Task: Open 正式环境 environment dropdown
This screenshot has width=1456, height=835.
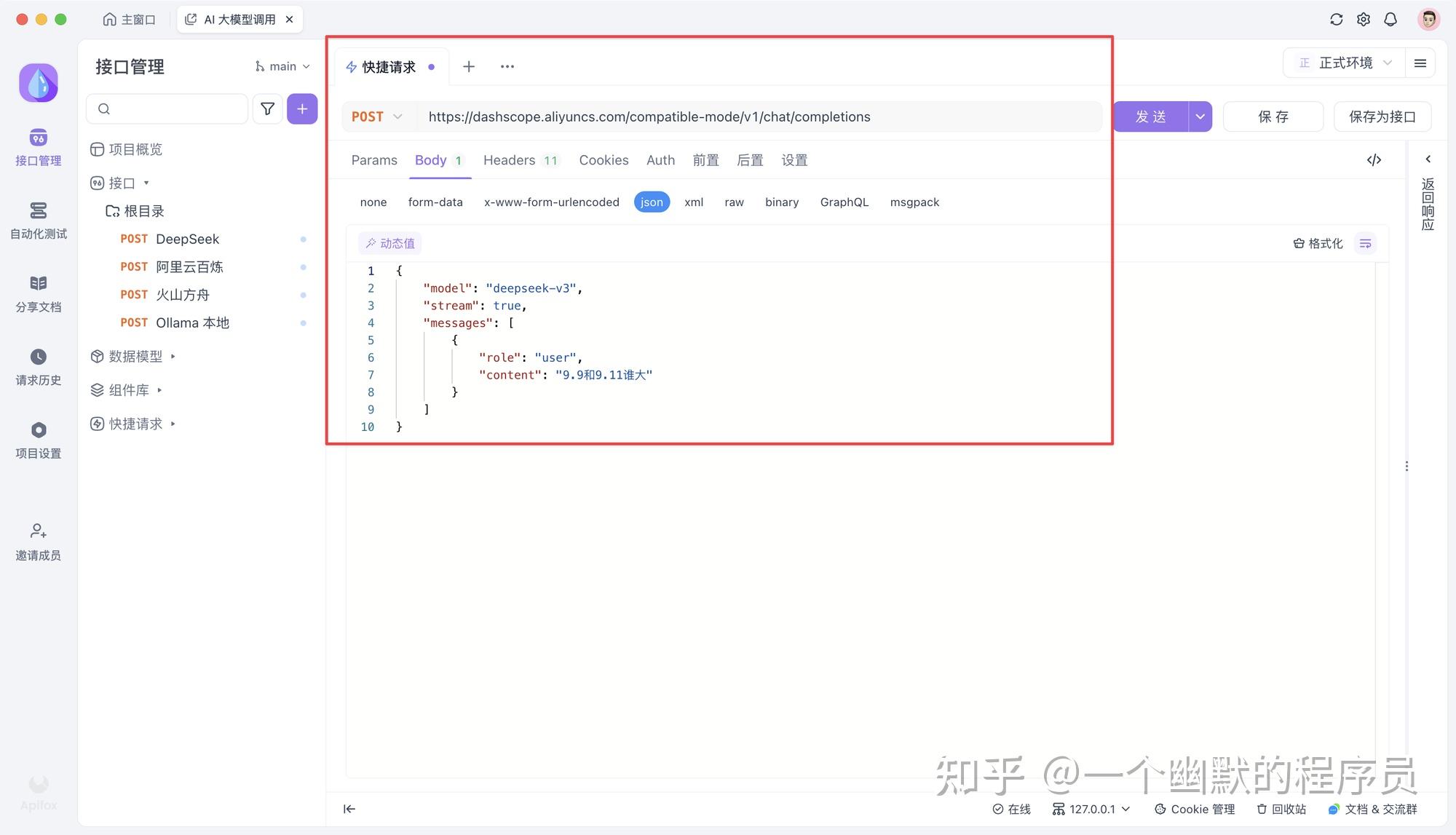Action: tap(1346, 63)
